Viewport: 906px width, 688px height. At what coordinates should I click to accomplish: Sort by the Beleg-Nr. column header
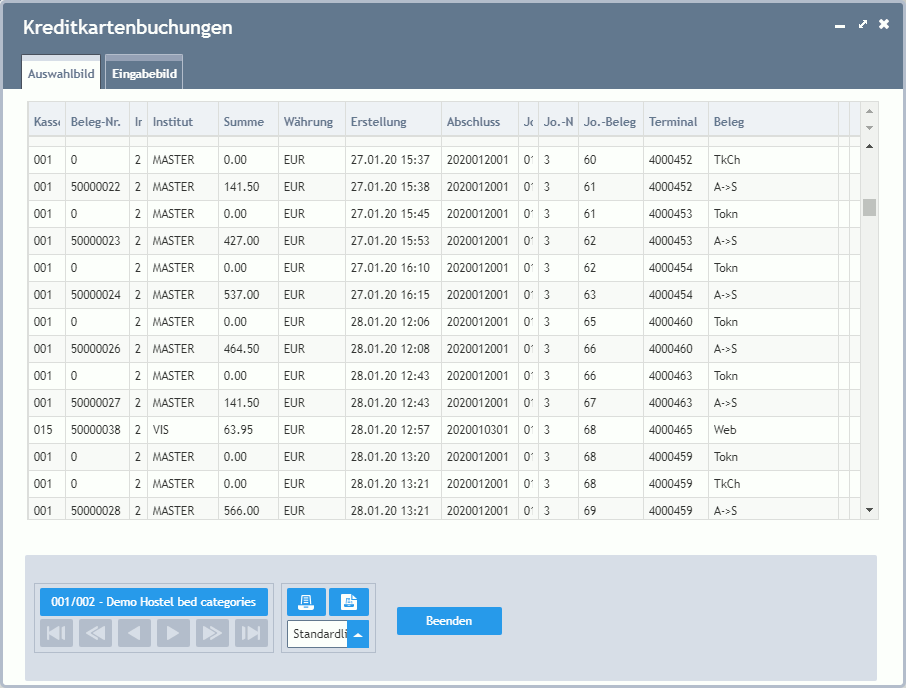click(x=97, y=122)
